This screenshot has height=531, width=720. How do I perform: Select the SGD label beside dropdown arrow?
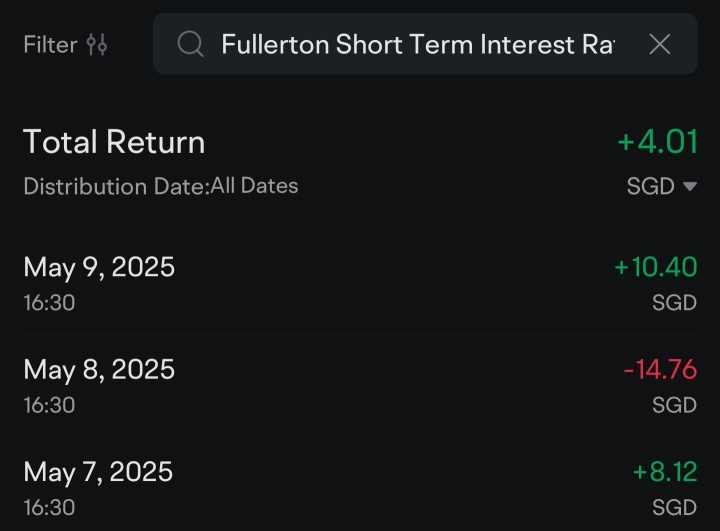(650, 186)
